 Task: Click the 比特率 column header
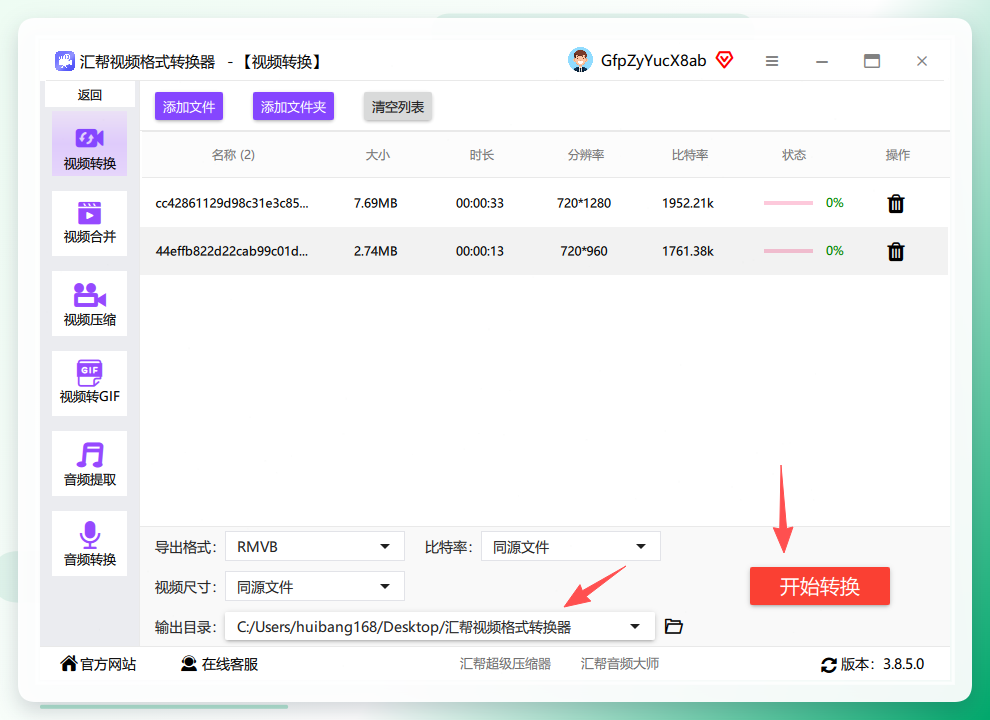(x=689, y=155)
